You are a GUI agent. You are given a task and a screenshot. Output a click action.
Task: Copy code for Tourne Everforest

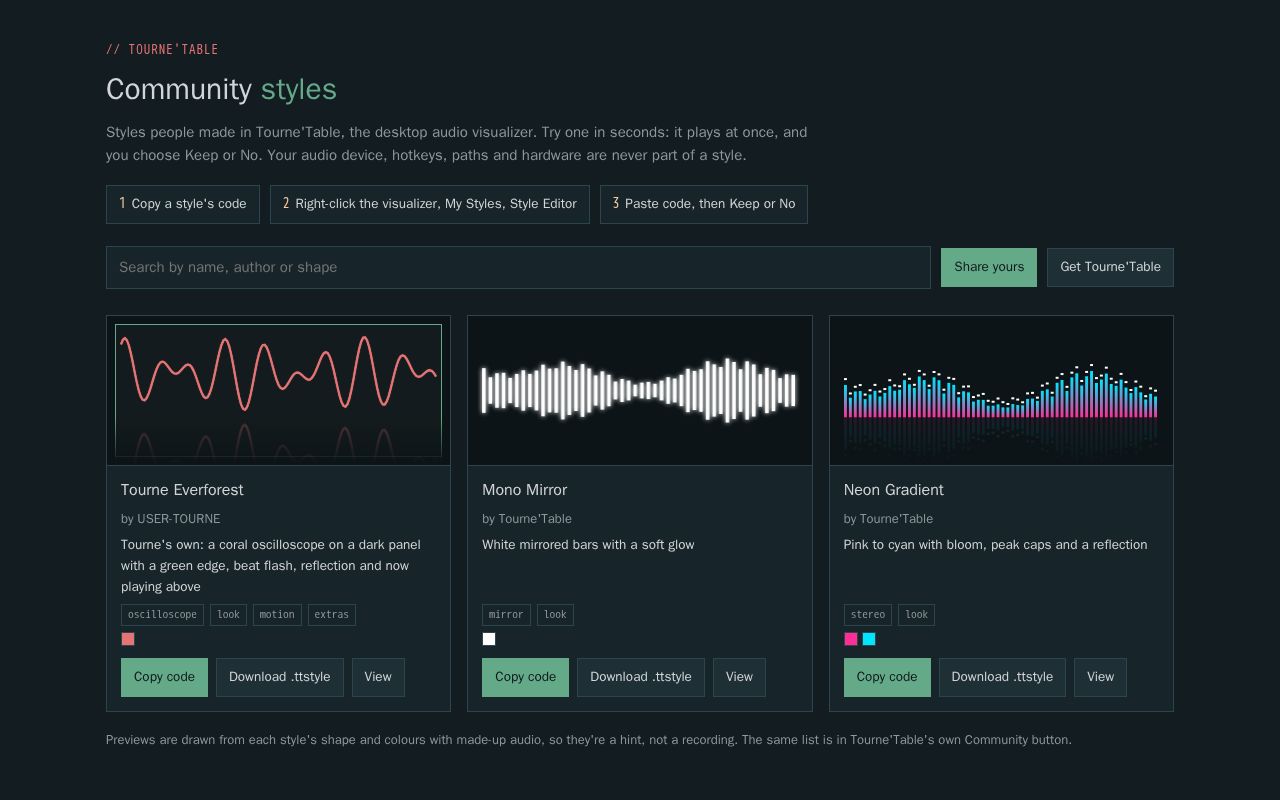tap(164, 677)
